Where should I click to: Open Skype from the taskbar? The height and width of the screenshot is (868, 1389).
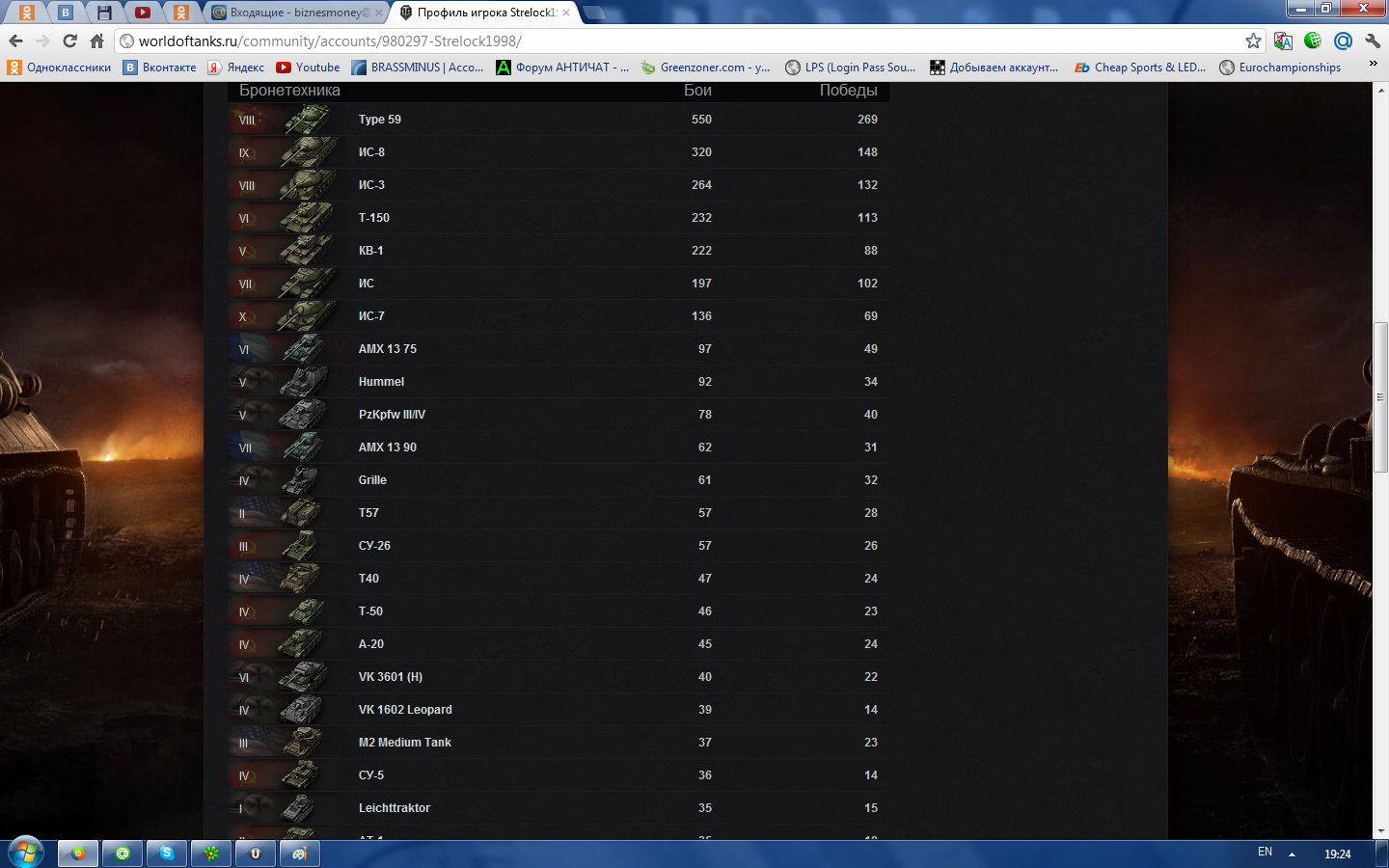pos(167,854)
